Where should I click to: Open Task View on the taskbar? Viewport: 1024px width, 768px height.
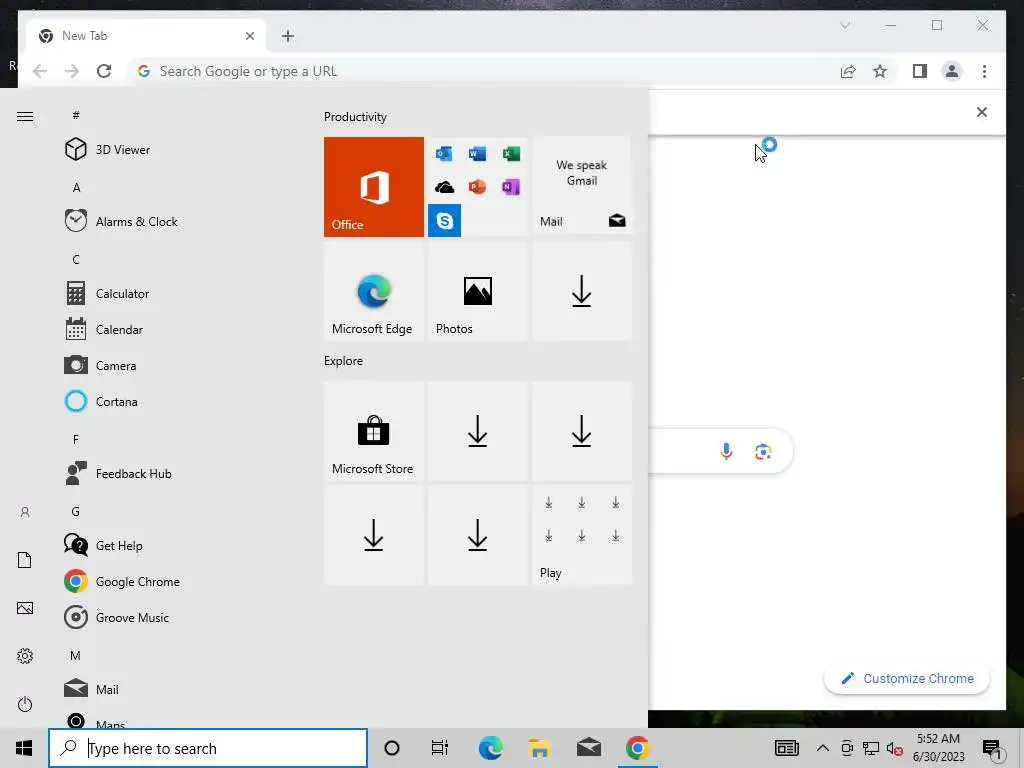tap(440, 748)
